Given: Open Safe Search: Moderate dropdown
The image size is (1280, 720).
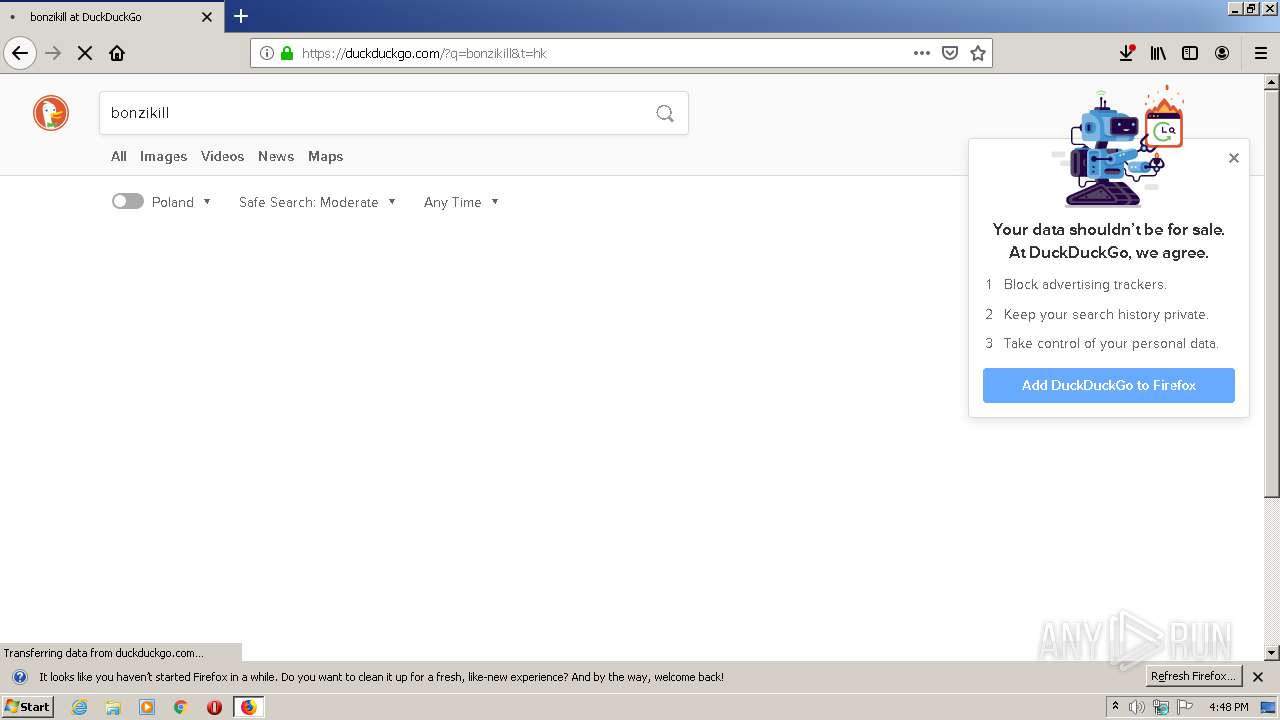Looking at the screenshot, I should click(317, 202).
